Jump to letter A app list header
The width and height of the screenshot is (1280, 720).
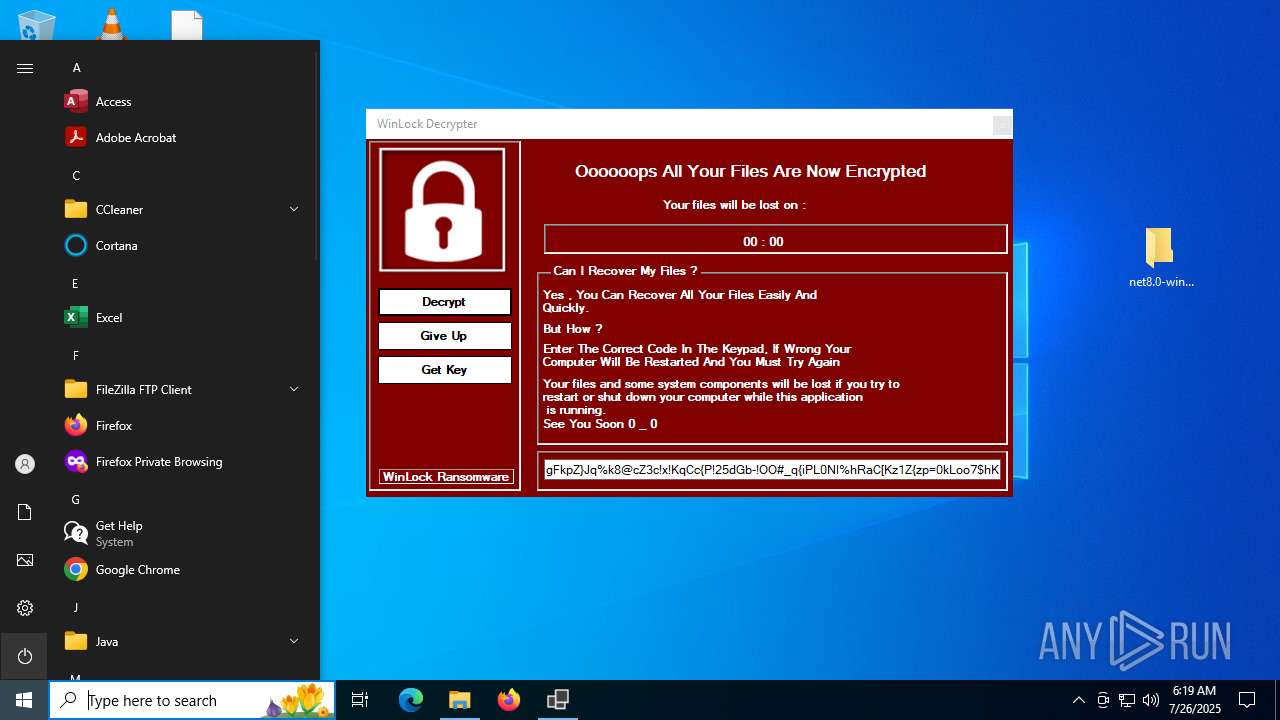tap(76, 68)
